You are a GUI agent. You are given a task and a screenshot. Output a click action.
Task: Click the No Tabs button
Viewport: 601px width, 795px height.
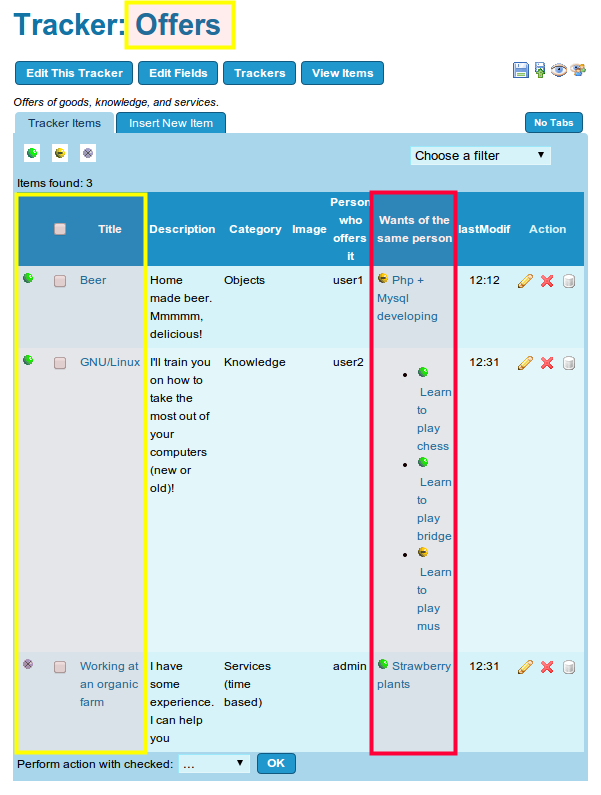point(553,123)
